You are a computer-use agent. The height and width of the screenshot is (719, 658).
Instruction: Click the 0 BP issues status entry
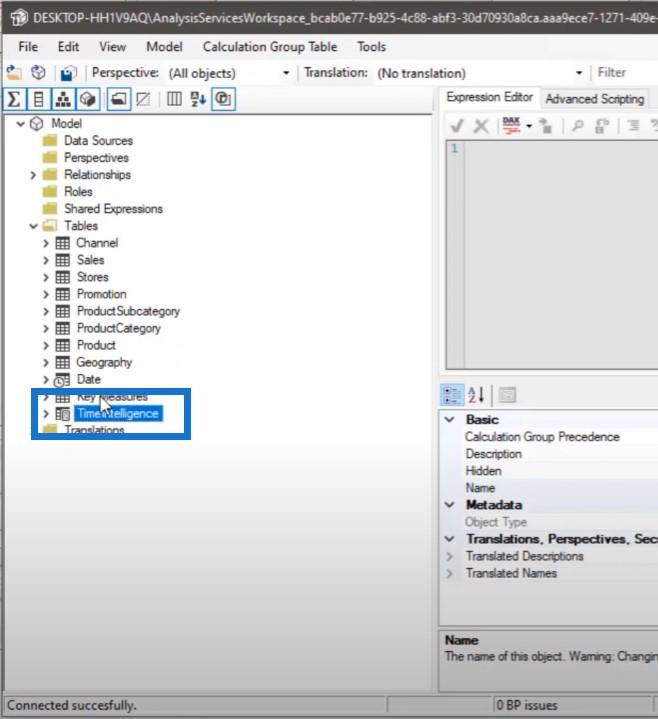pos(527,705)
